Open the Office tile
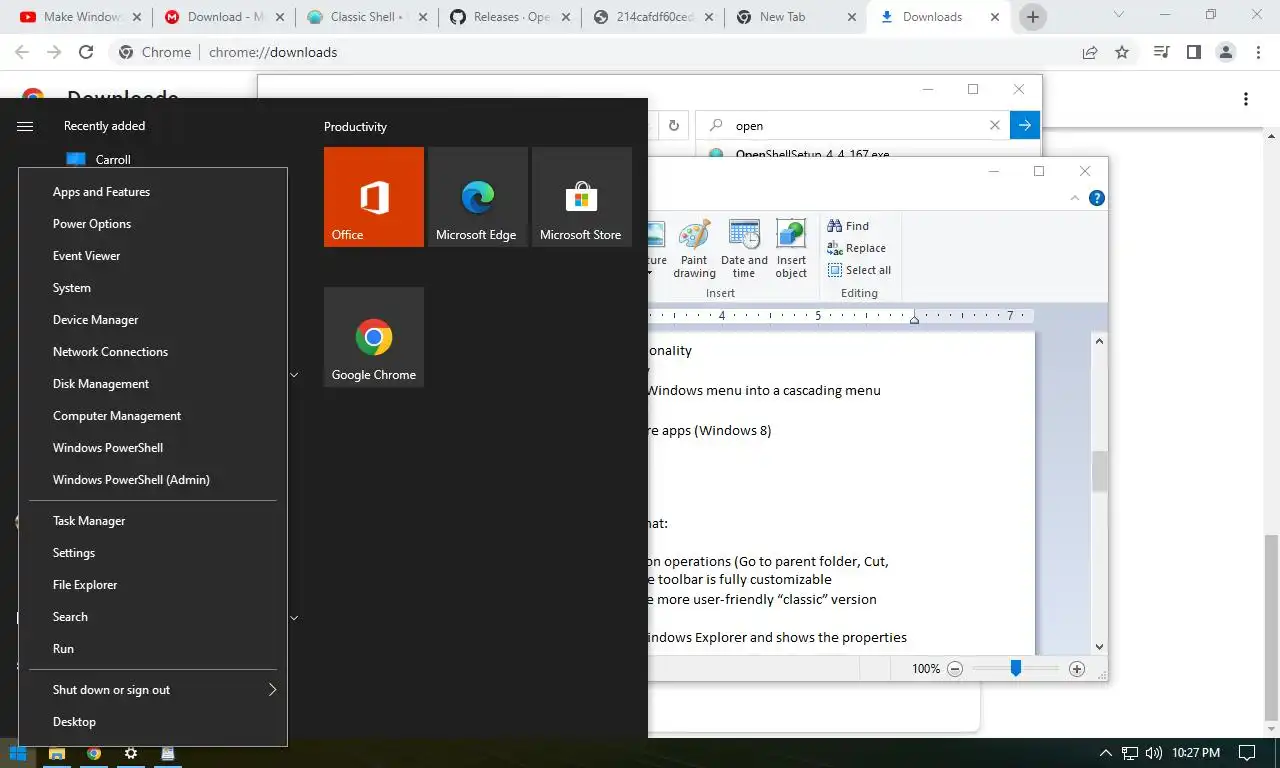This screenshot has width=1280, height=768. click(x=374, y=197)
